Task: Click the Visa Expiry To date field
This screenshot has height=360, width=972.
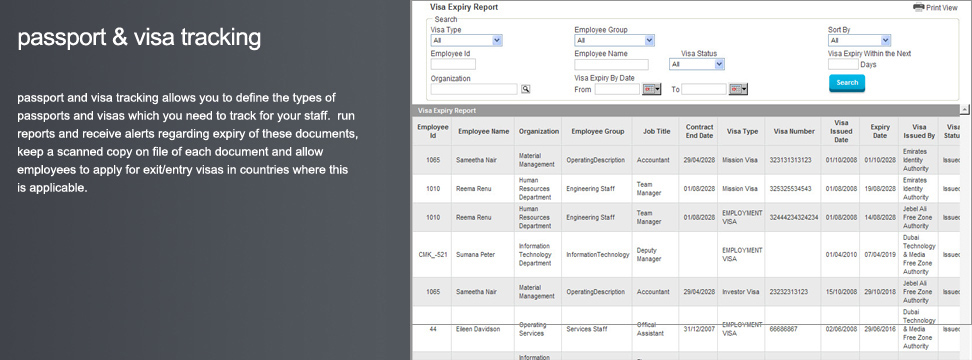Action: (704, 89)
